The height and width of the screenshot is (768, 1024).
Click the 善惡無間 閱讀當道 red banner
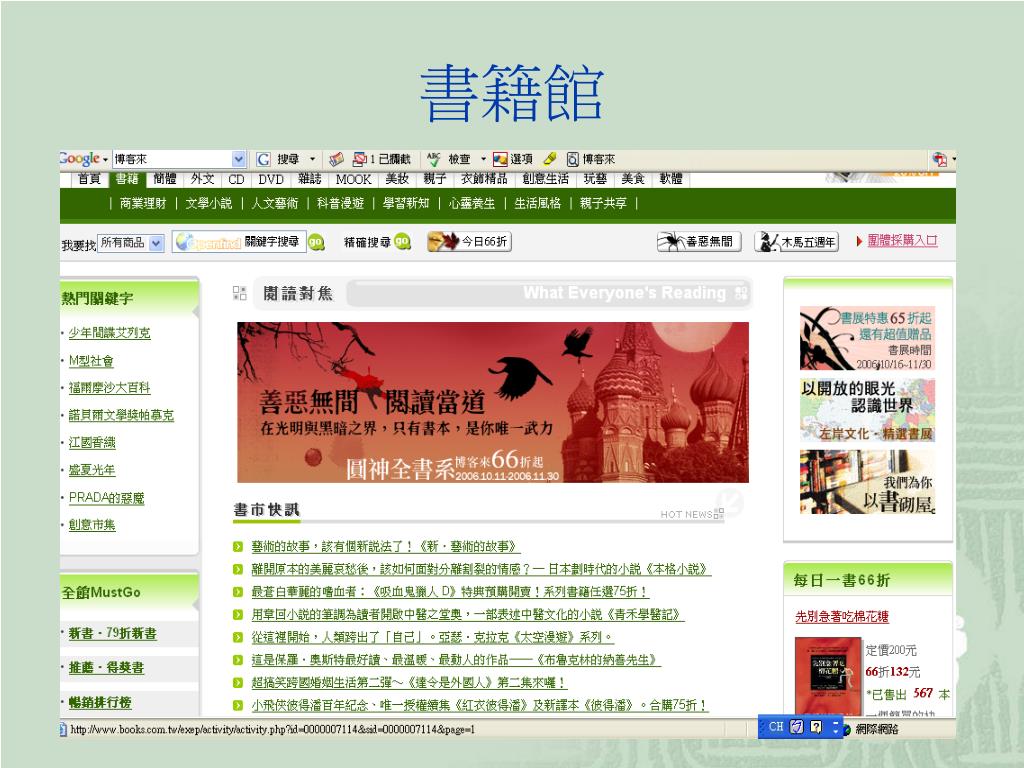pyautogui.click(x=493, y=402)
